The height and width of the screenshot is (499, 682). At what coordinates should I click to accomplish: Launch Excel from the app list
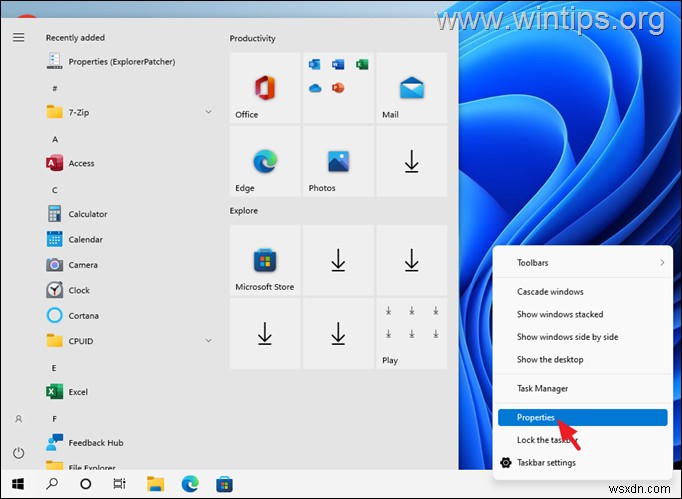[x=67, y=392]
